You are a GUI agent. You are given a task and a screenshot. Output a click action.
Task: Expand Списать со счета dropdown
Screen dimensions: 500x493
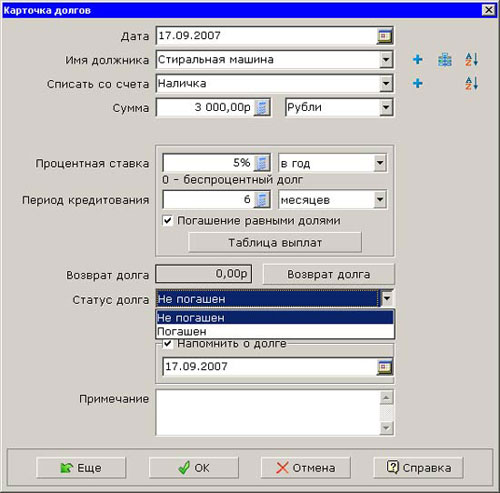386,84
